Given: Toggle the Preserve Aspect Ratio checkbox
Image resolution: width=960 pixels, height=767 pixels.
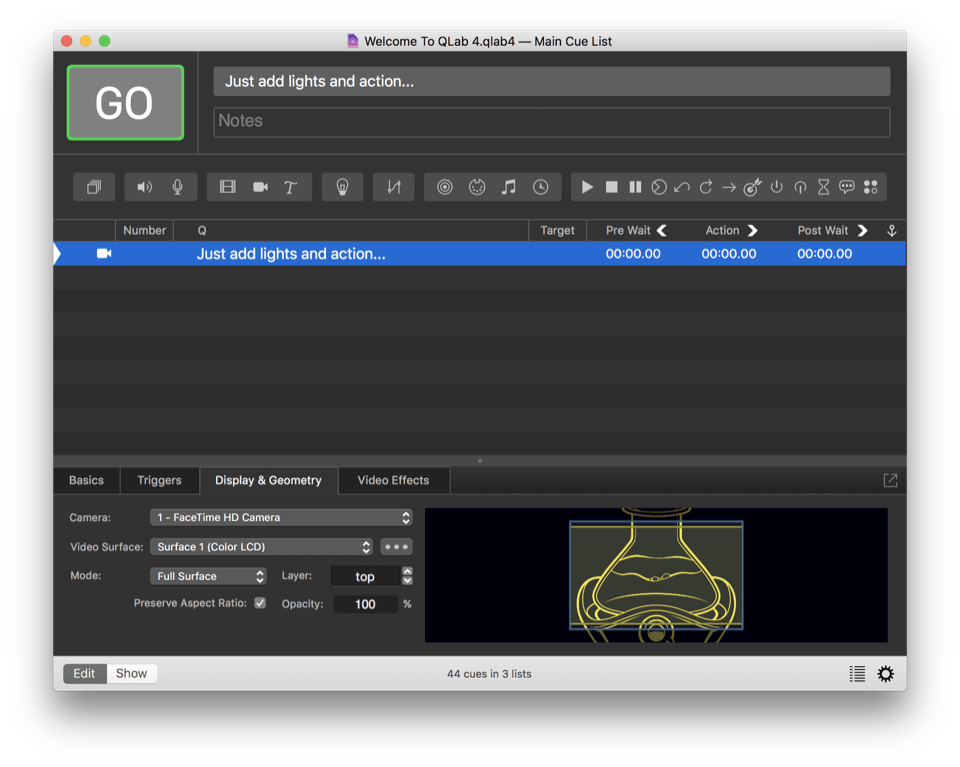Looking at the screenshot, I should (x=260, y=603).
